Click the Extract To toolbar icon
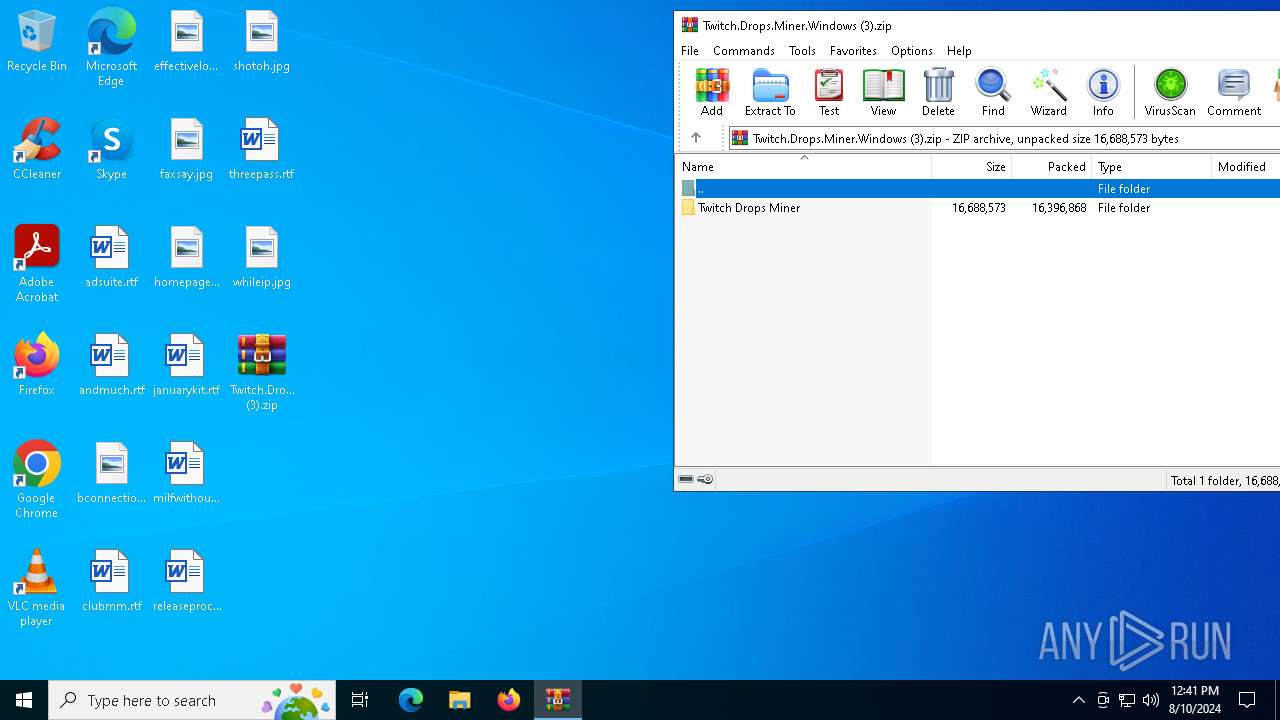Screen dimensions: 1280x720 (x=770, y=92)
